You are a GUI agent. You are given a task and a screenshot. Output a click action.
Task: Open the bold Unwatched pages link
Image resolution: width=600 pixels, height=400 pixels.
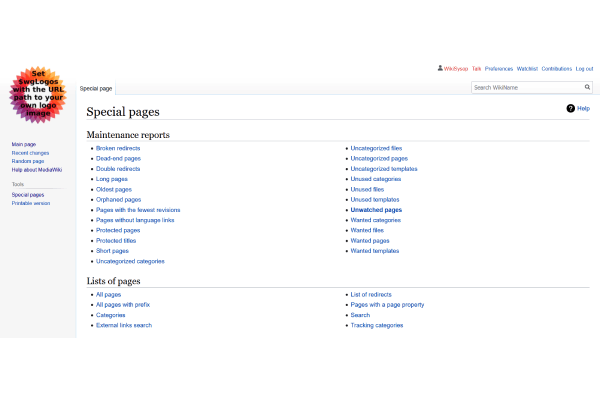tap(376, 210)
